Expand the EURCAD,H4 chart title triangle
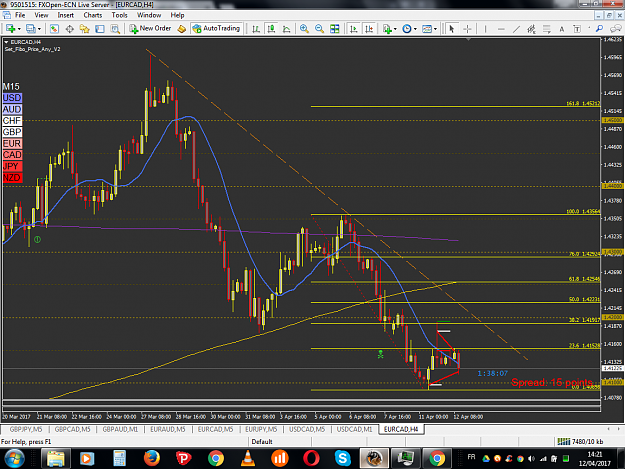This screenshot has height=469, width=625. pos(6,42)
